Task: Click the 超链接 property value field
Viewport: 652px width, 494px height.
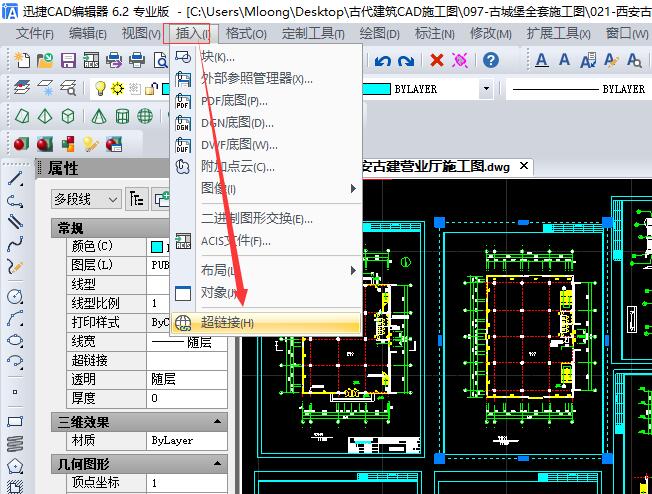Action: click(187, 360)
